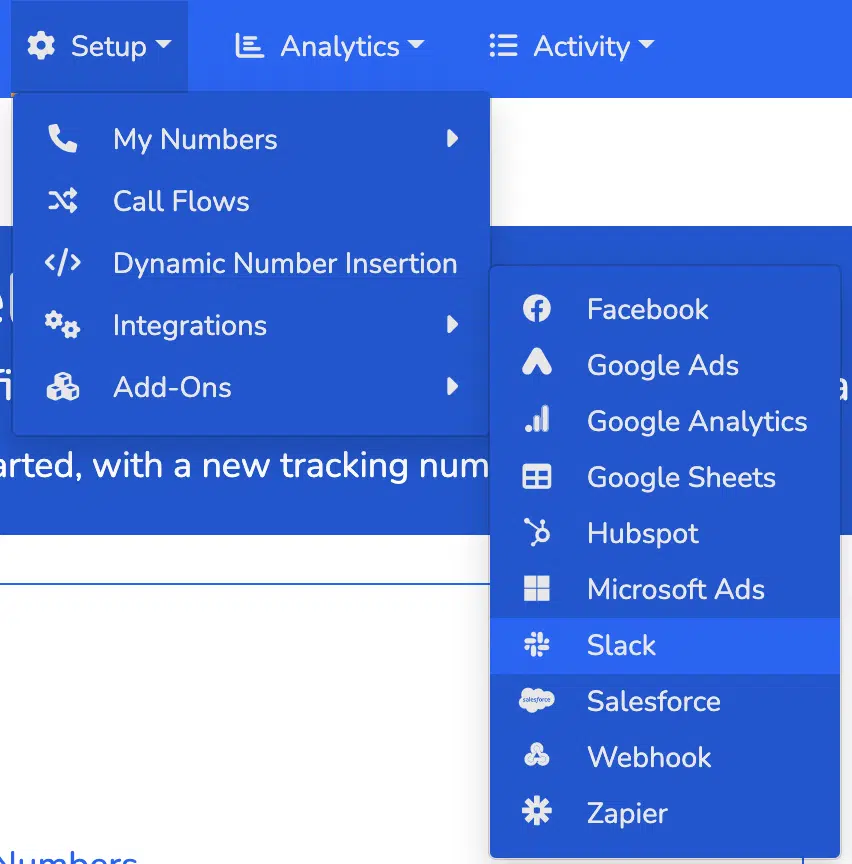Choose the Facebook integration
852x864 pixels.
tap(665, 309)
